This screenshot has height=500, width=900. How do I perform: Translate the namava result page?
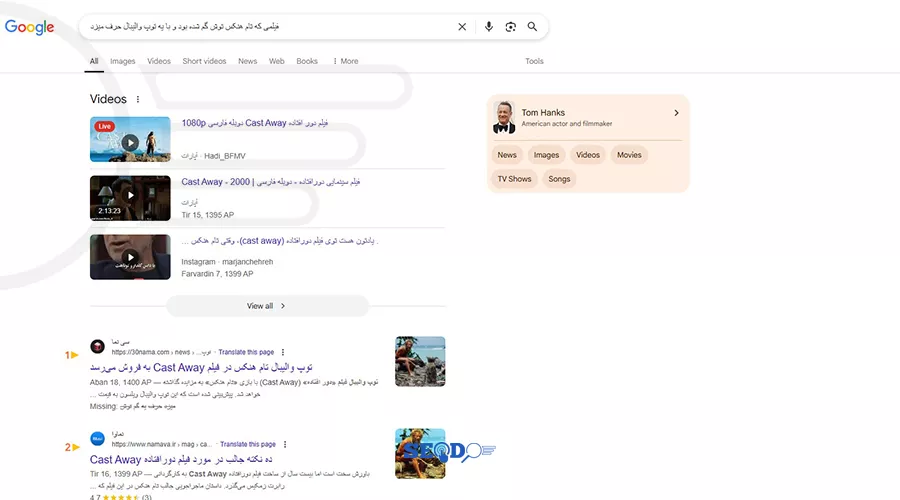point(248,444)
